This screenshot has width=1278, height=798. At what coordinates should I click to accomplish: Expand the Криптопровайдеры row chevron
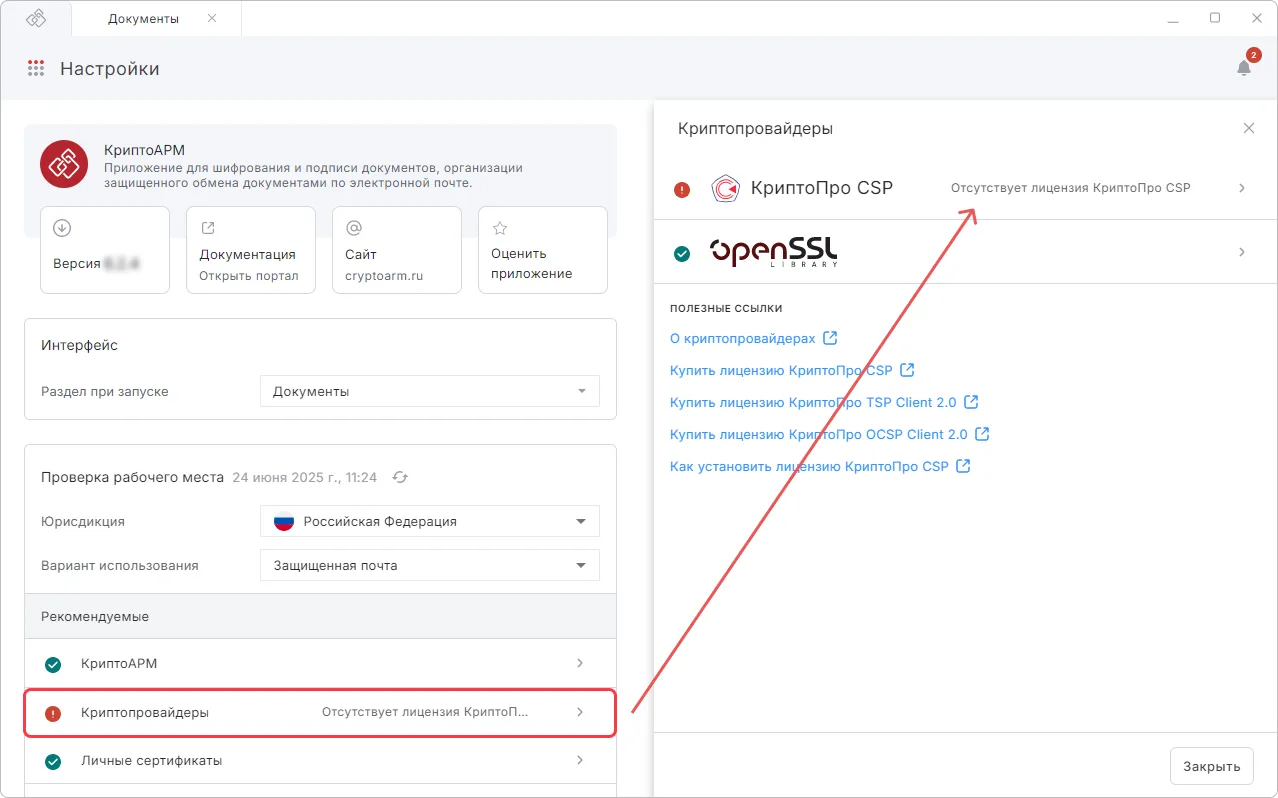point(580,712)
